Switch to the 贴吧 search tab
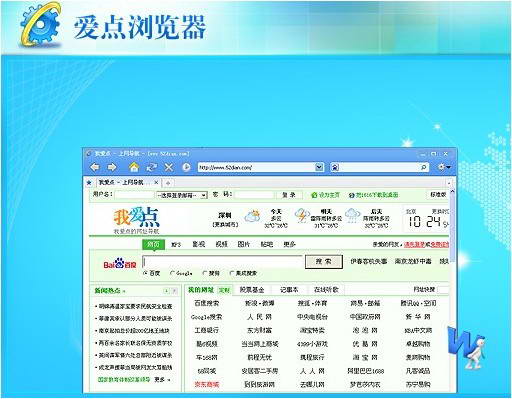This screenshot has height=399, width=512. pos(267,244)
